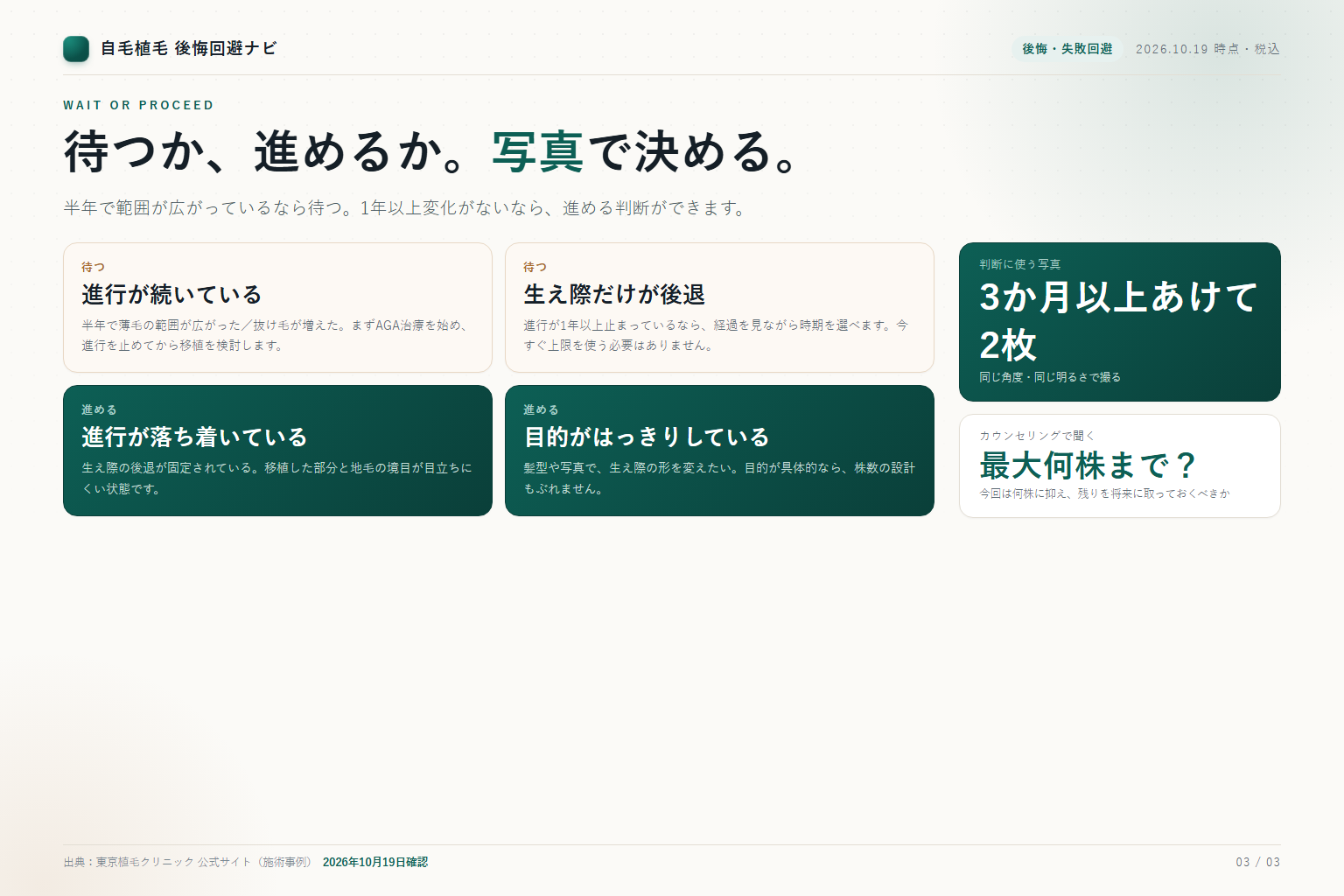Select the 目的がはっきりしている card
Screen dimensions: 1344x896
click(719, 451)
